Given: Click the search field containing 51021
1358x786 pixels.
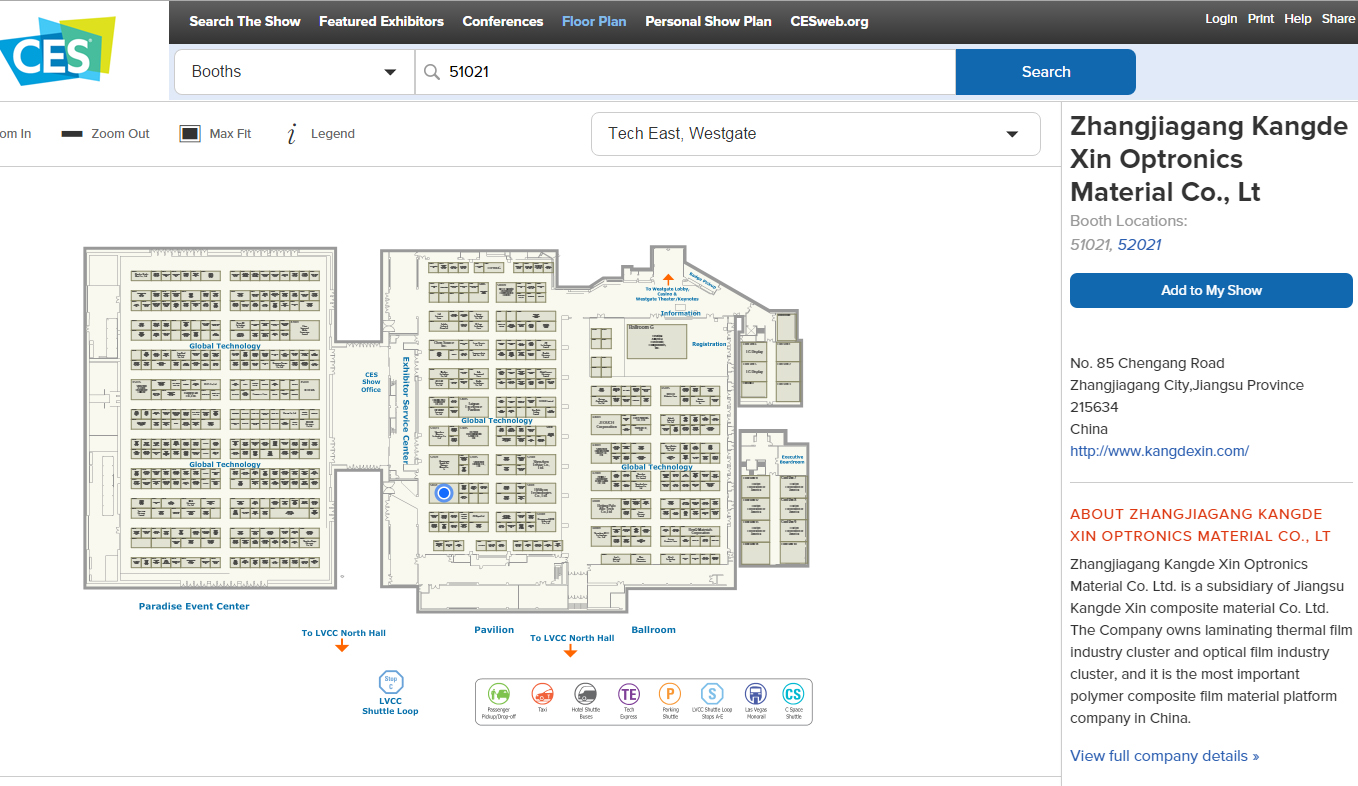Looking at the screenshot, I should point(686,72).
